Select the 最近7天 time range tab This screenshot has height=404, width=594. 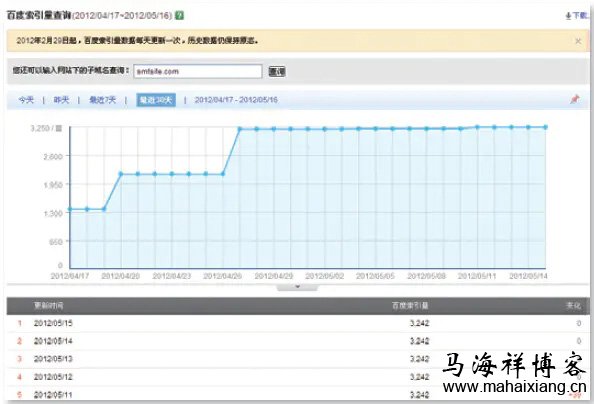[102, 100]
